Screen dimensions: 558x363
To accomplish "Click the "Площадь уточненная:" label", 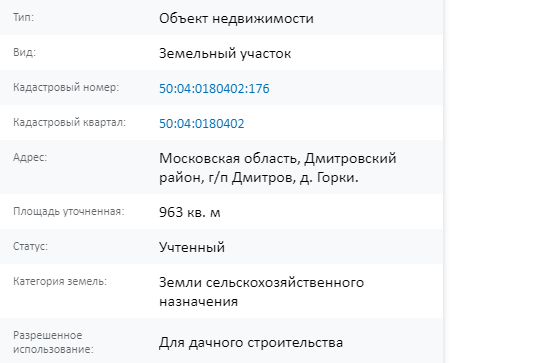I will [69, 211].
